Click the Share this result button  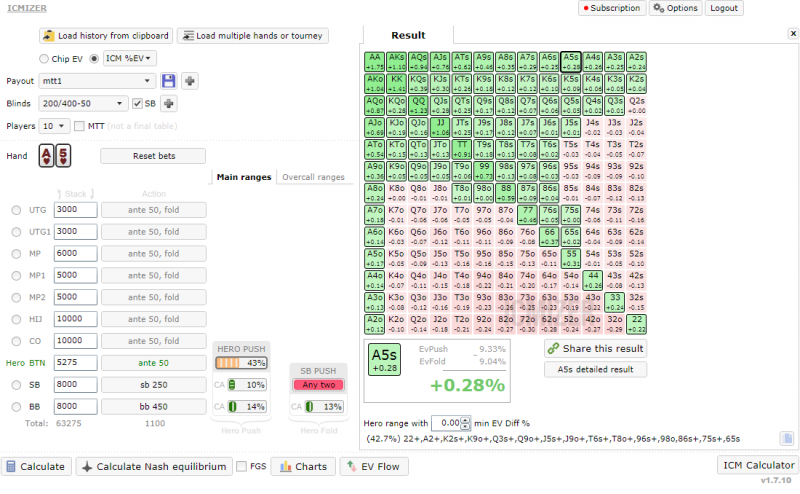coord(595,348)
